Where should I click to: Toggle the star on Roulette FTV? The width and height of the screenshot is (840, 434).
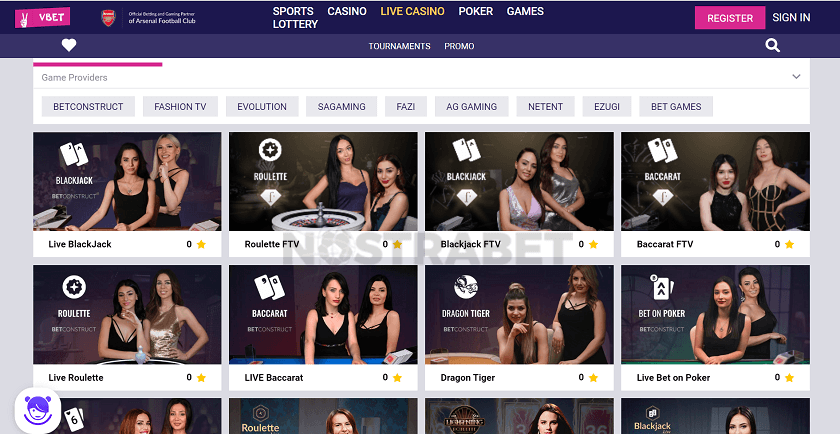(x=397, y=244)
